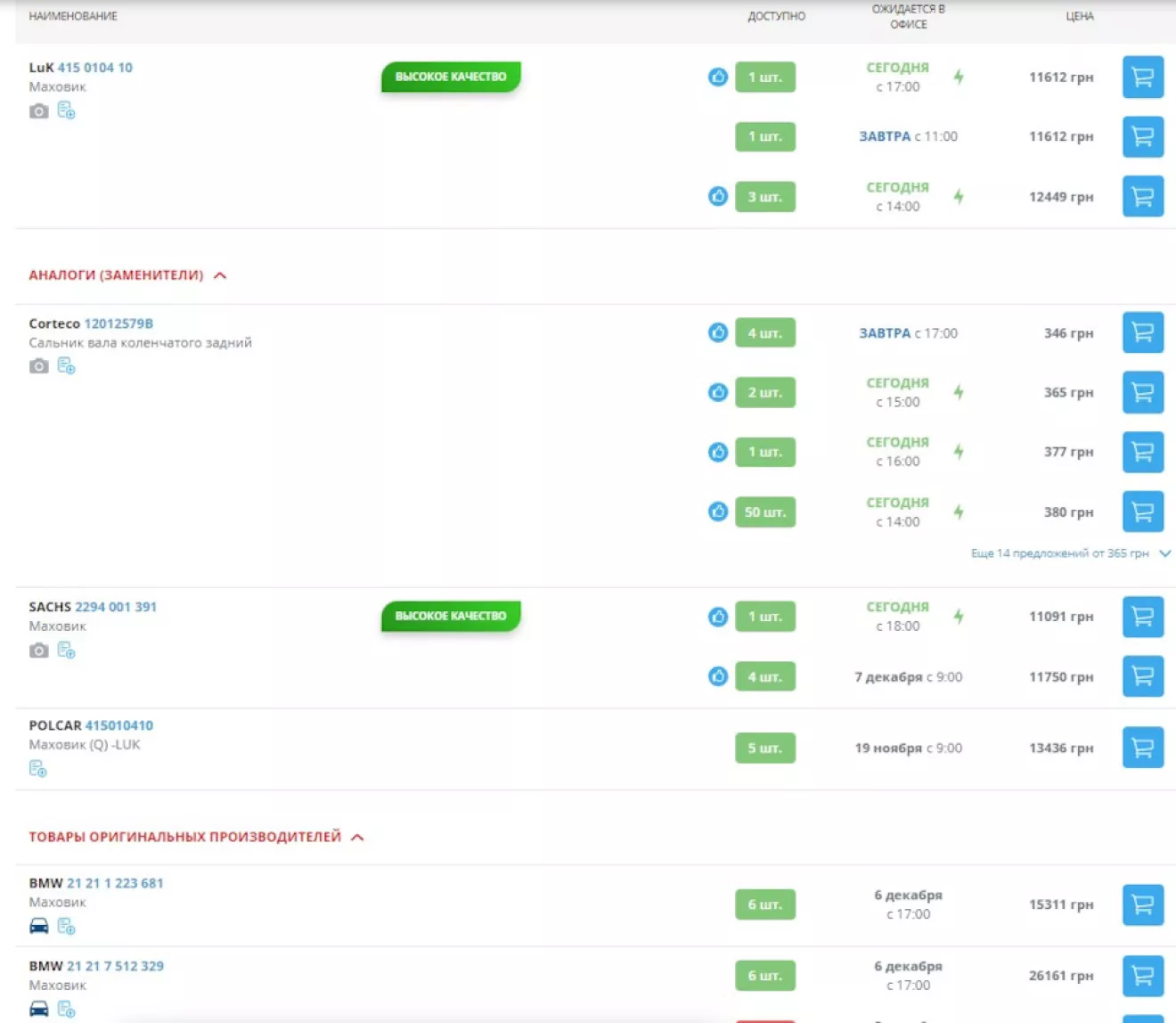Click lightning icon on LuK 17:00 offer
The height and width of the screenshot is (1023, 1176).
(x=959, y=77)
